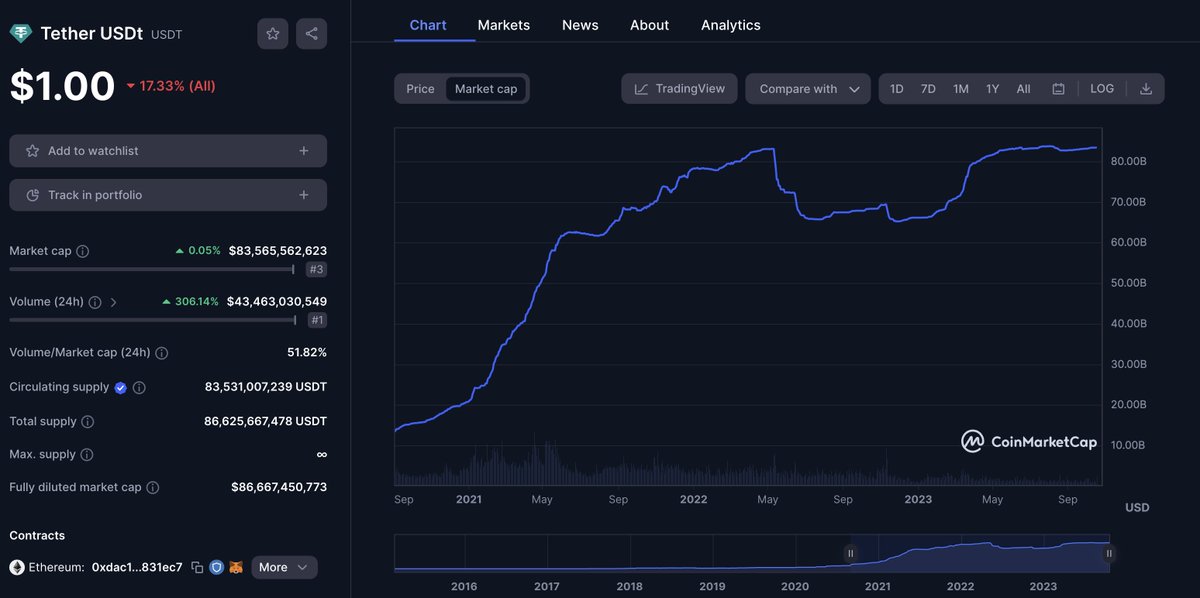This screenshot has height=598, width=1200.
Task: Click the Volume/Market cap info icon
Action: 162,353
